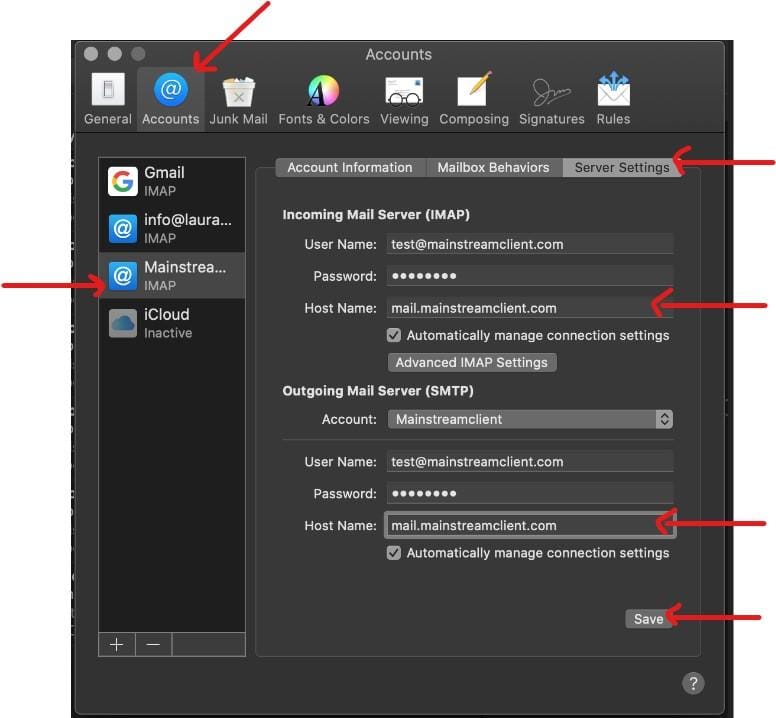Select the inactive iCloud account
This screenshot has width=776, height=718.
(x=172, y=323)
